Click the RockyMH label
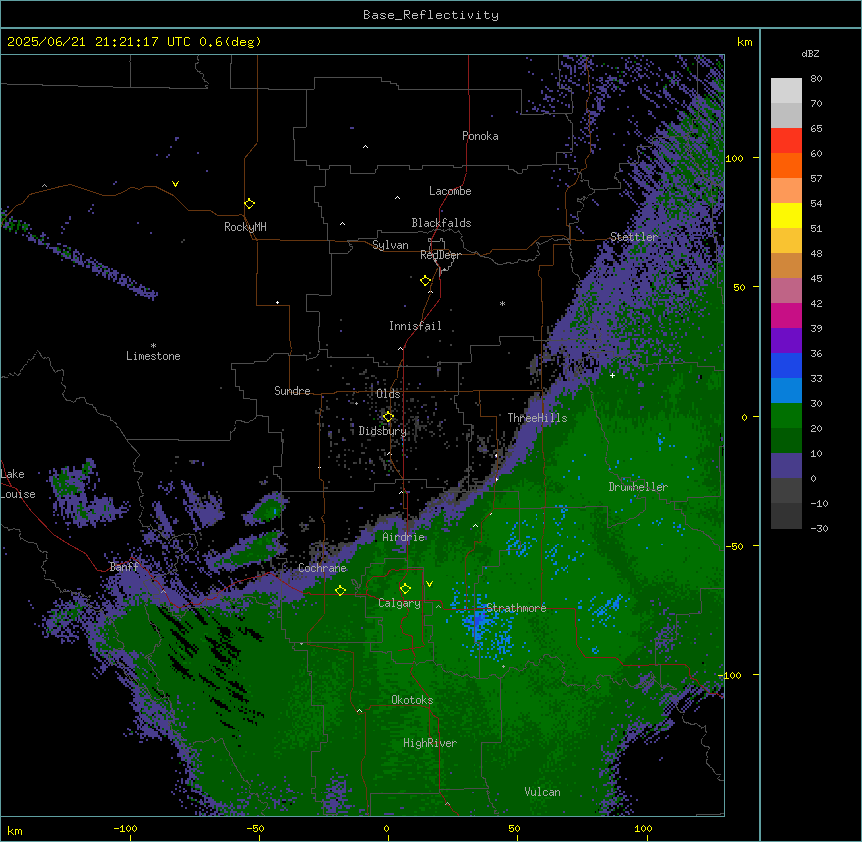862x842 pixels. [245, 227]
